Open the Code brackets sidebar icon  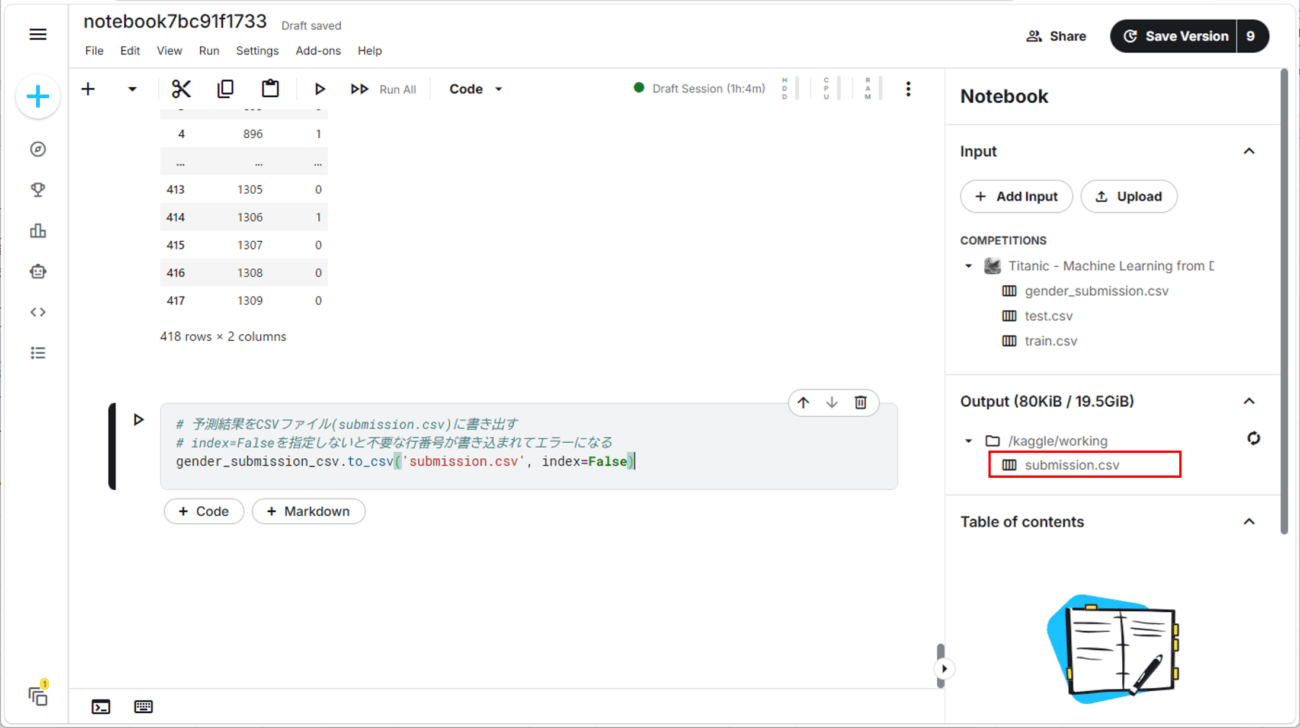click(x=38, y=312)
